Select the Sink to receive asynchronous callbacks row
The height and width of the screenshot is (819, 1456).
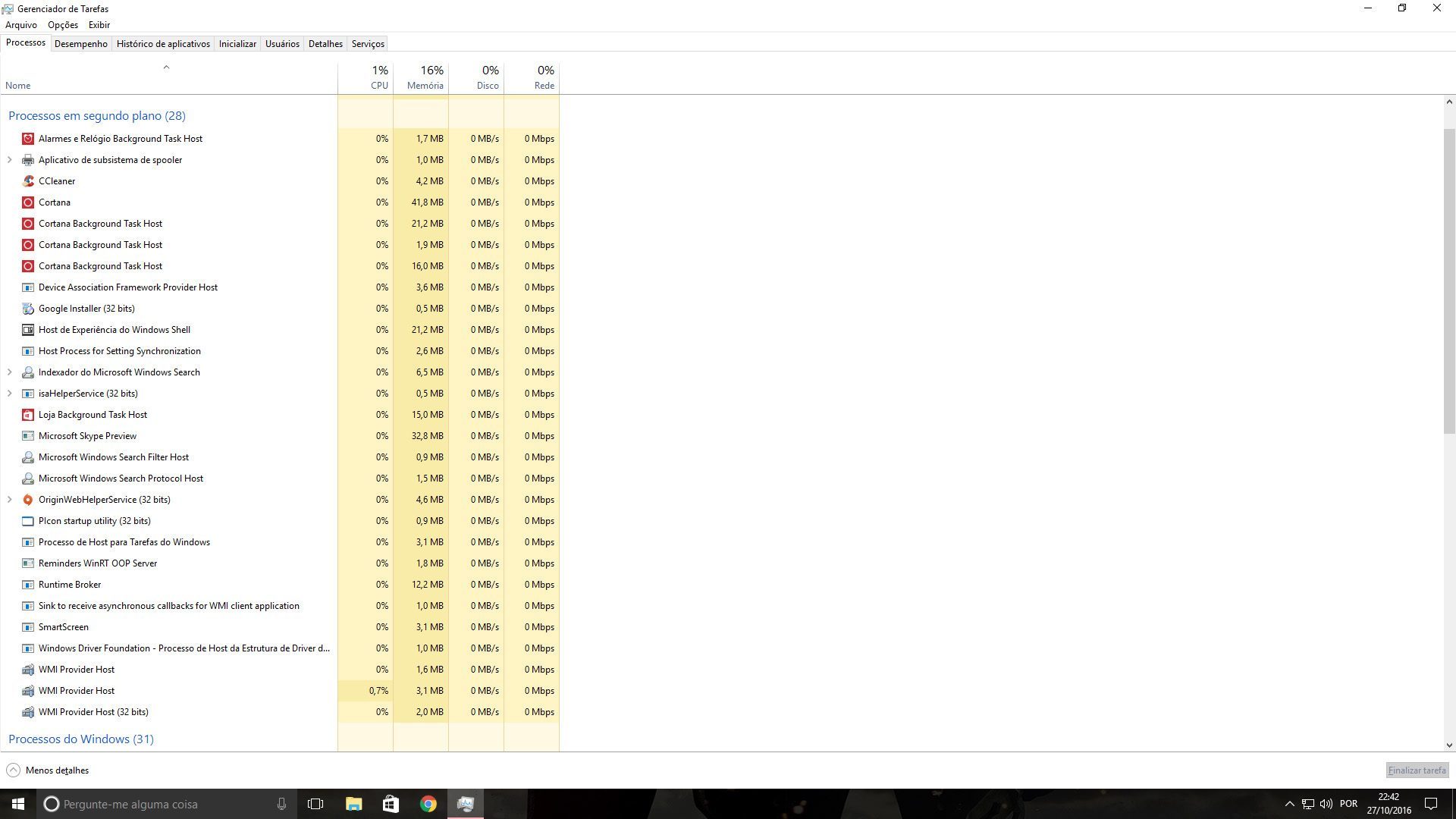[280, 606]
